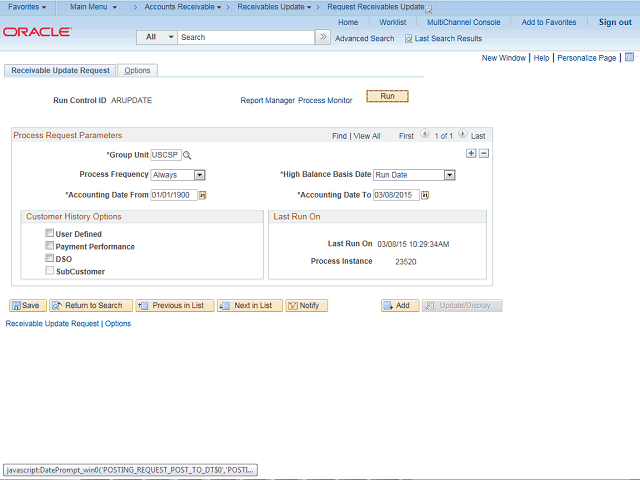Screen dimensions: 640x480
Task: Enable User Defined checkbox
Action: coord(49,233)
